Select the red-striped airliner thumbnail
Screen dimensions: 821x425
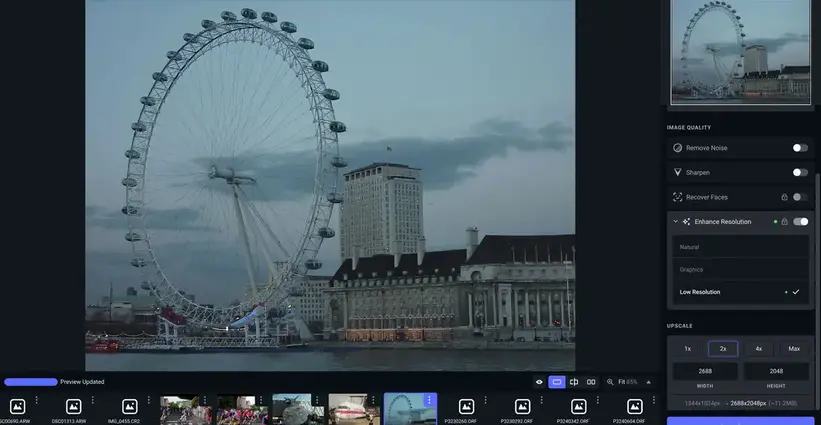coord(354,409)
